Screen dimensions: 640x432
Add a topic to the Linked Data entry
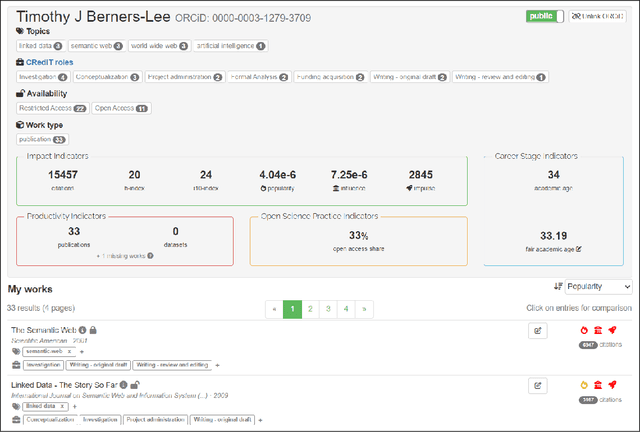pos(74,407)
